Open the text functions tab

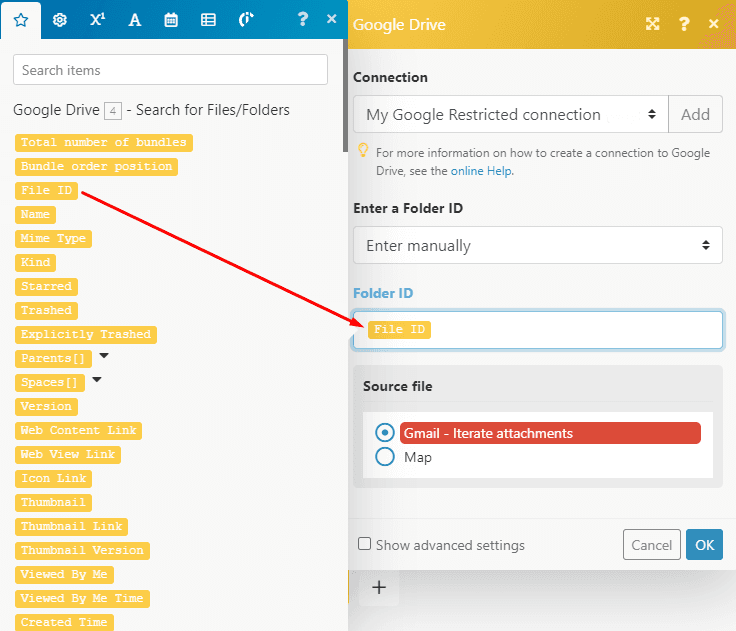[x=134, y=20]
